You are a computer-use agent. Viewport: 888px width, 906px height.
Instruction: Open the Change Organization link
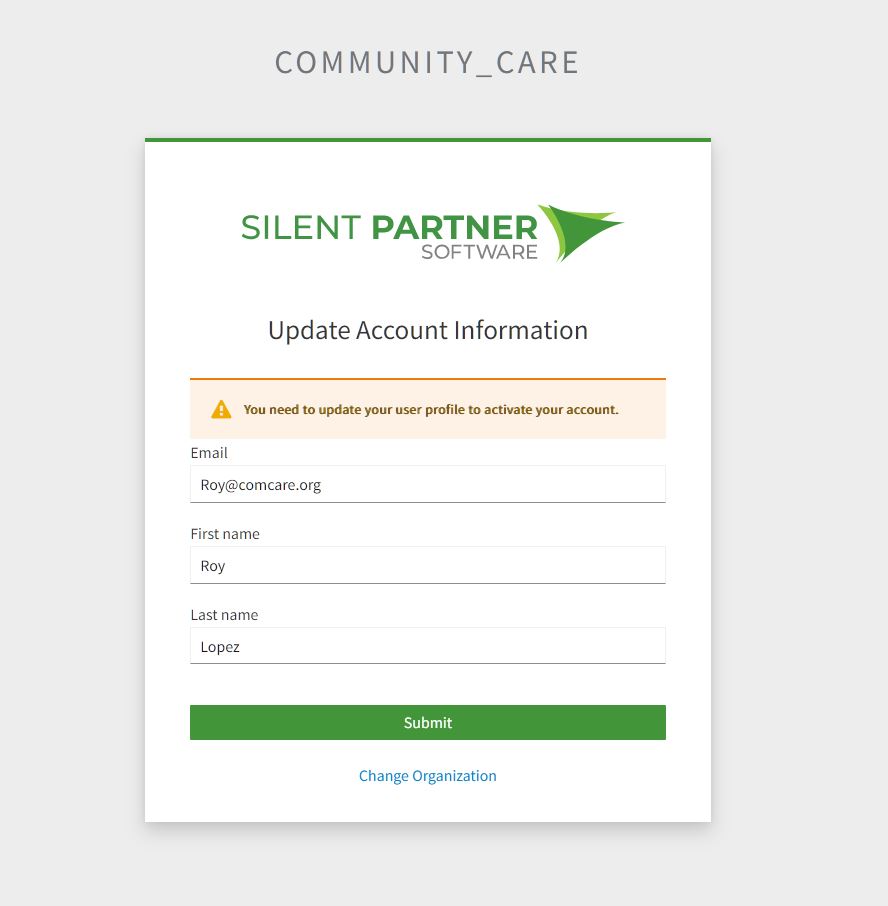[428, 775]
